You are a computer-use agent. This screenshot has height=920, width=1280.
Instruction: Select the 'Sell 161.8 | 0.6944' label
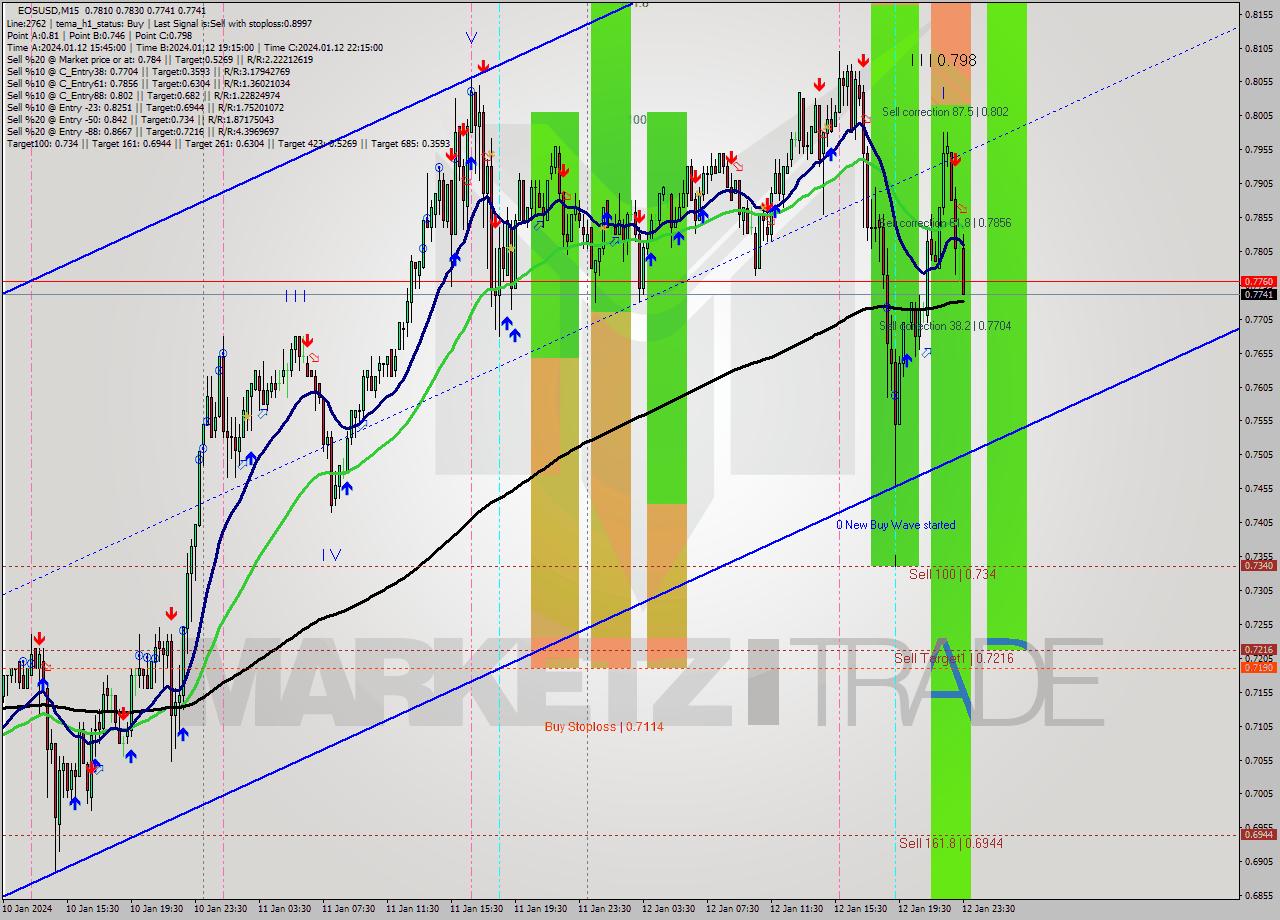tap(951, 844)
